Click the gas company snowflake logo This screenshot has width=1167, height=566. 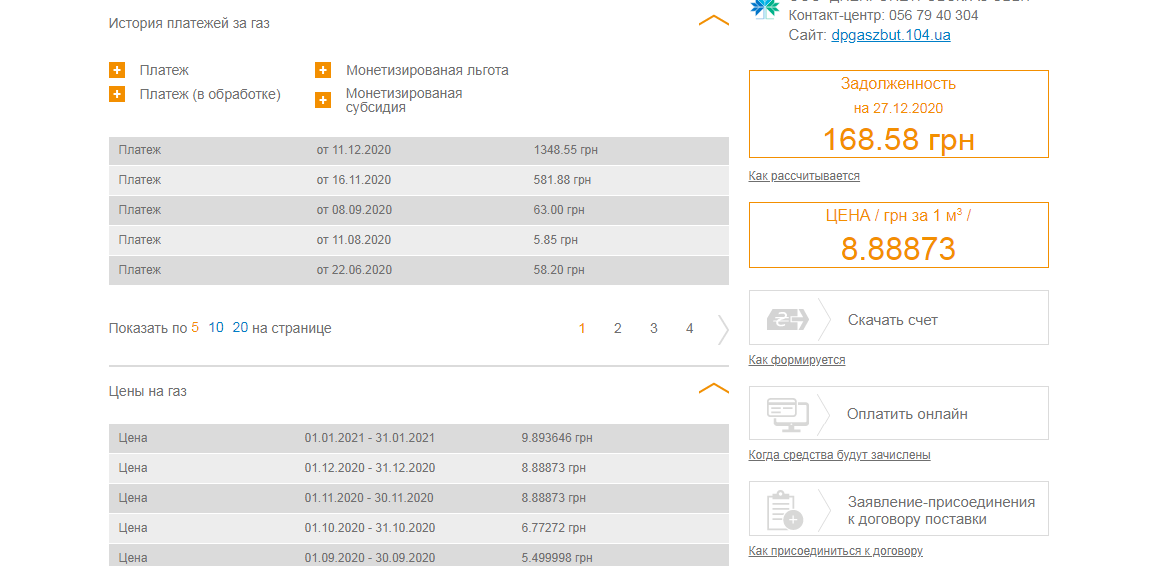point(764,7)
